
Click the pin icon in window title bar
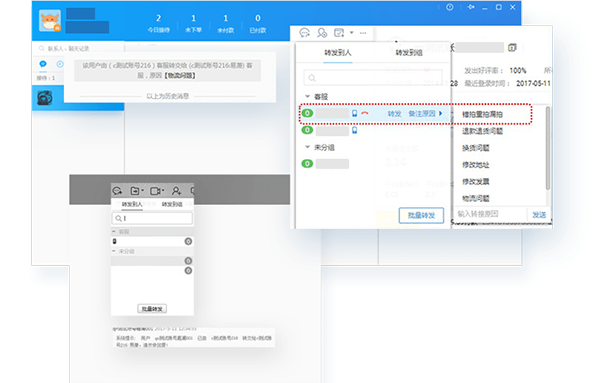click(471, 7)
